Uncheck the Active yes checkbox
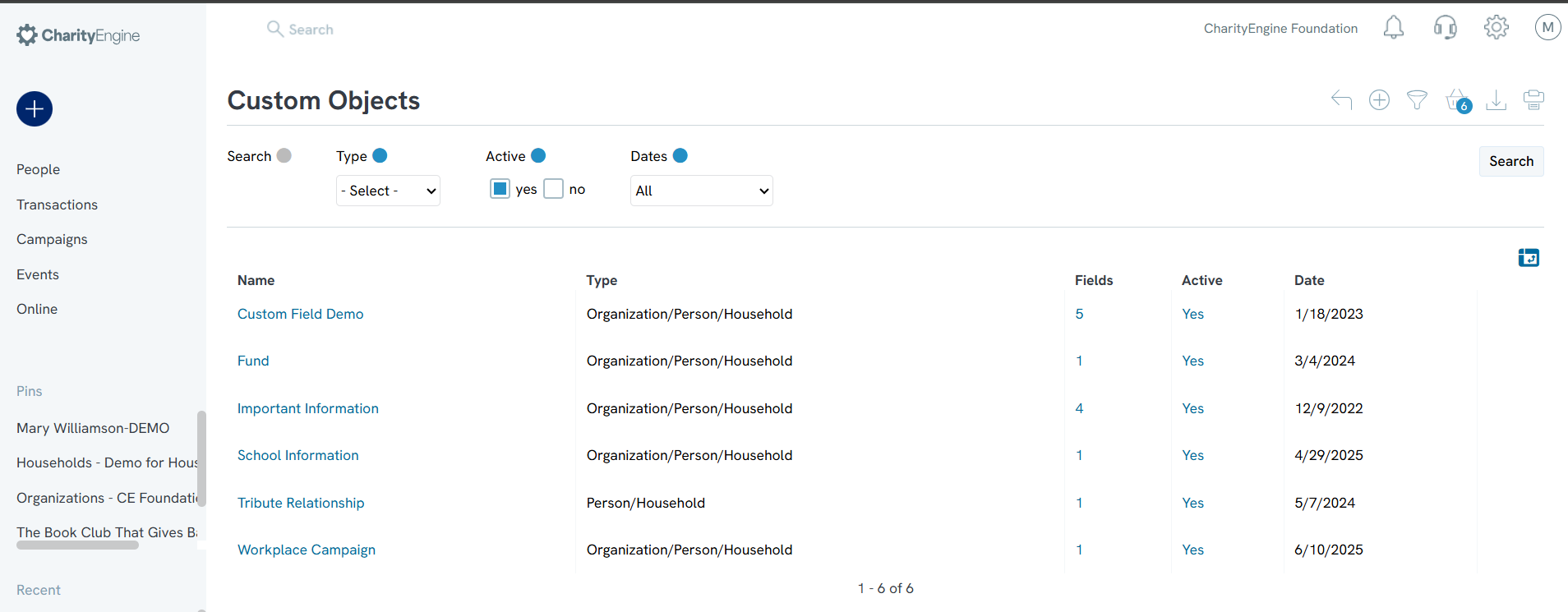This screenshot has width=1568, height=612. tap(500, 189)
